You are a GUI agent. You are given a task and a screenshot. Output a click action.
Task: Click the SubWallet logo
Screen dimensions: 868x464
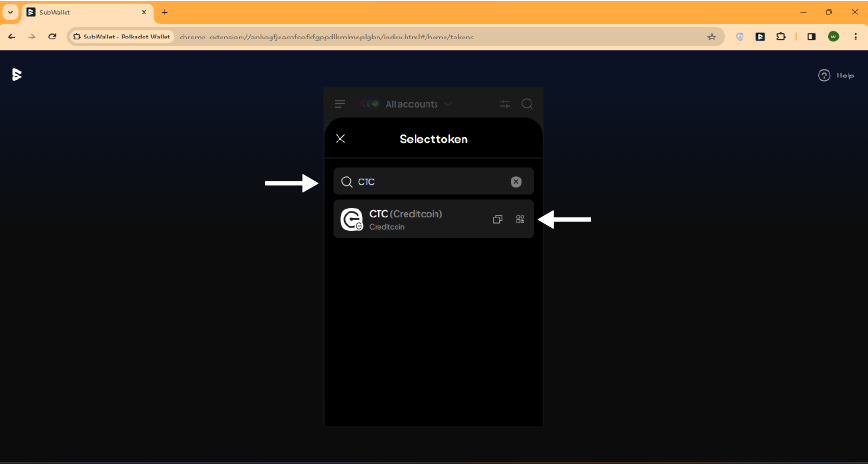[x=17, y=74]
